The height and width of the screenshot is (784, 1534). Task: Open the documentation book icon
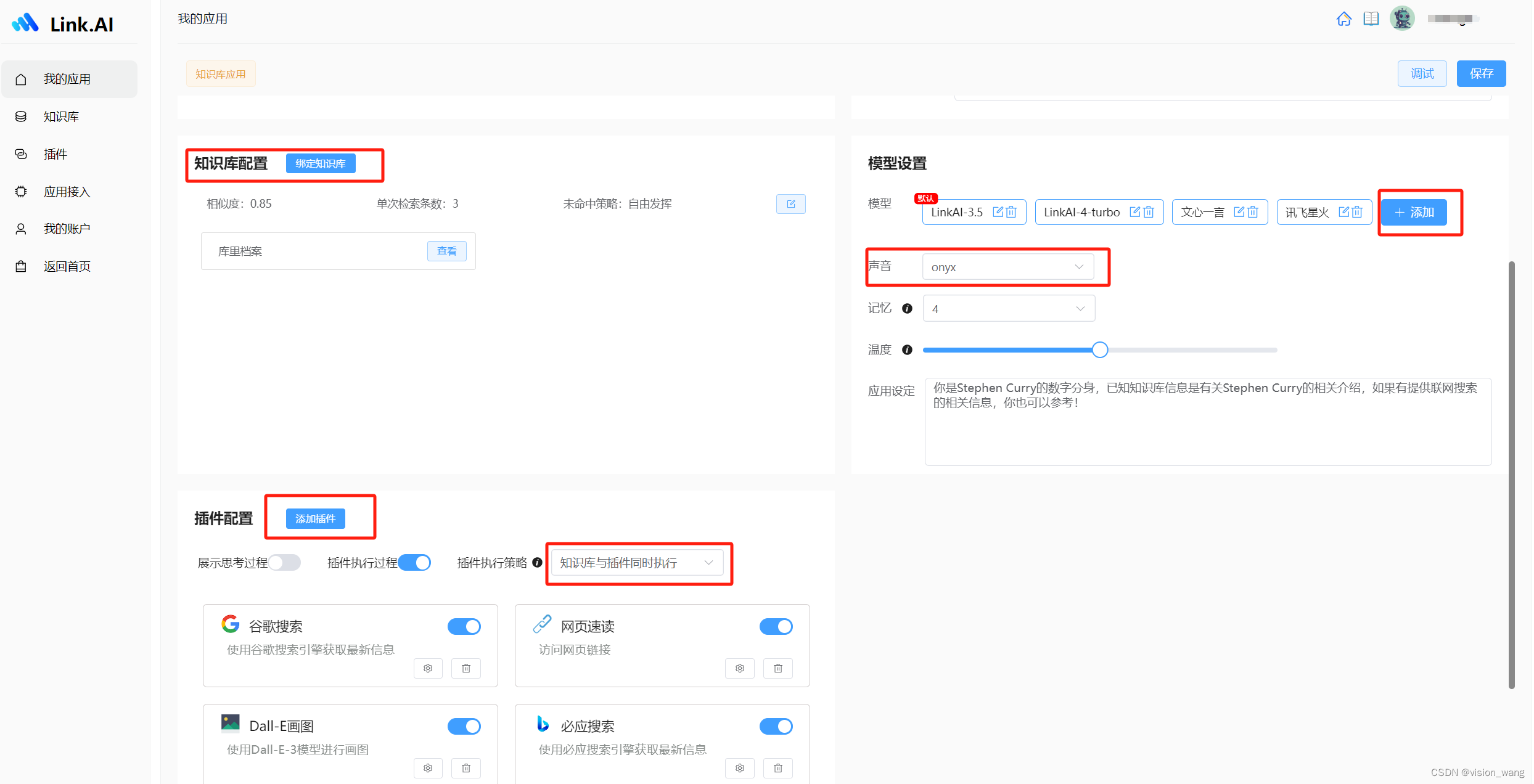tap(1371, 19)
